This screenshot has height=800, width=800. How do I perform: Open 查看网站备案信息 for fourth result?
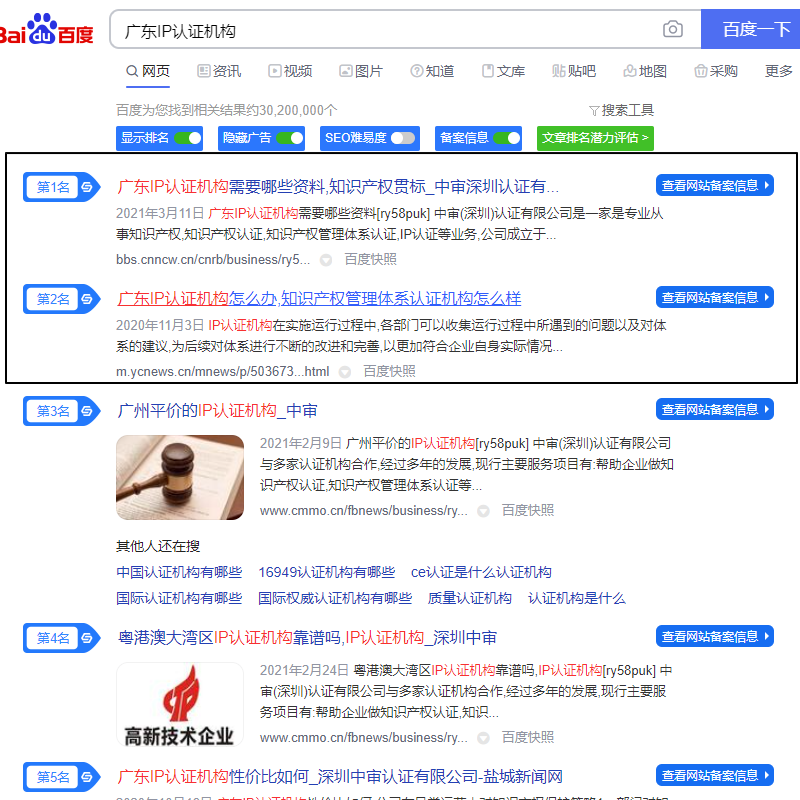click(x=715, y=636)
